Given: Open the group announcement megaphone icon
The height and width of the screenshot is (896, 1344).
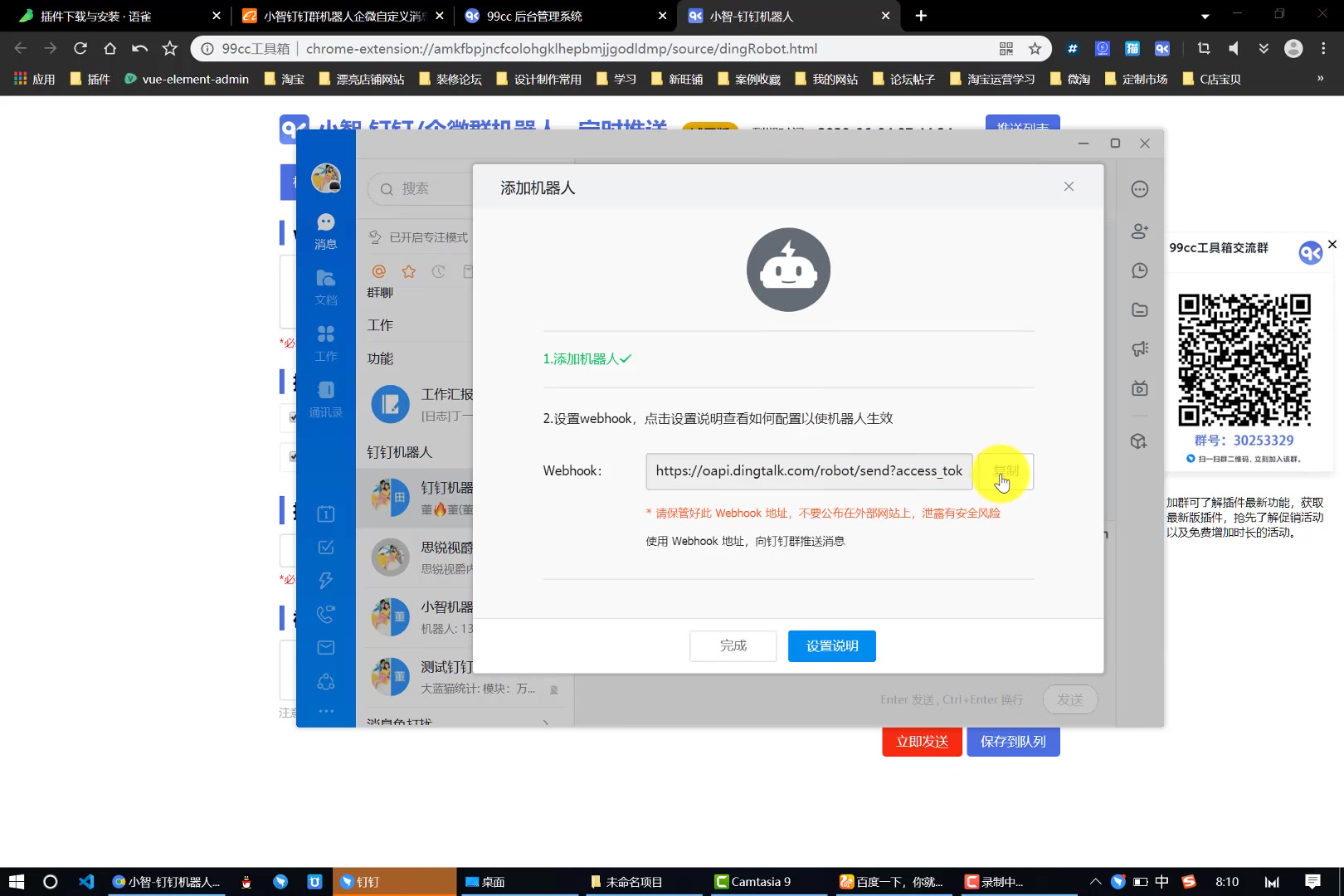Looking at the screenshot, I should click(1140, 348).
